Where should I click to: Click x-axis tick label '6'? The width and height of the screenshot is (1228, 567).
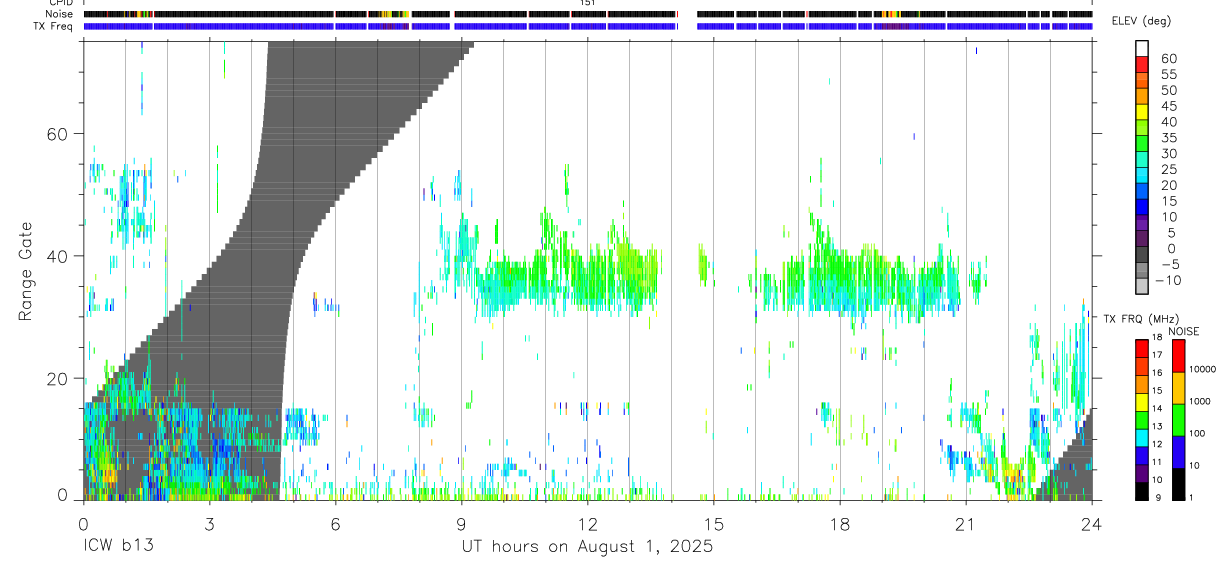click(x=335, y=524)
